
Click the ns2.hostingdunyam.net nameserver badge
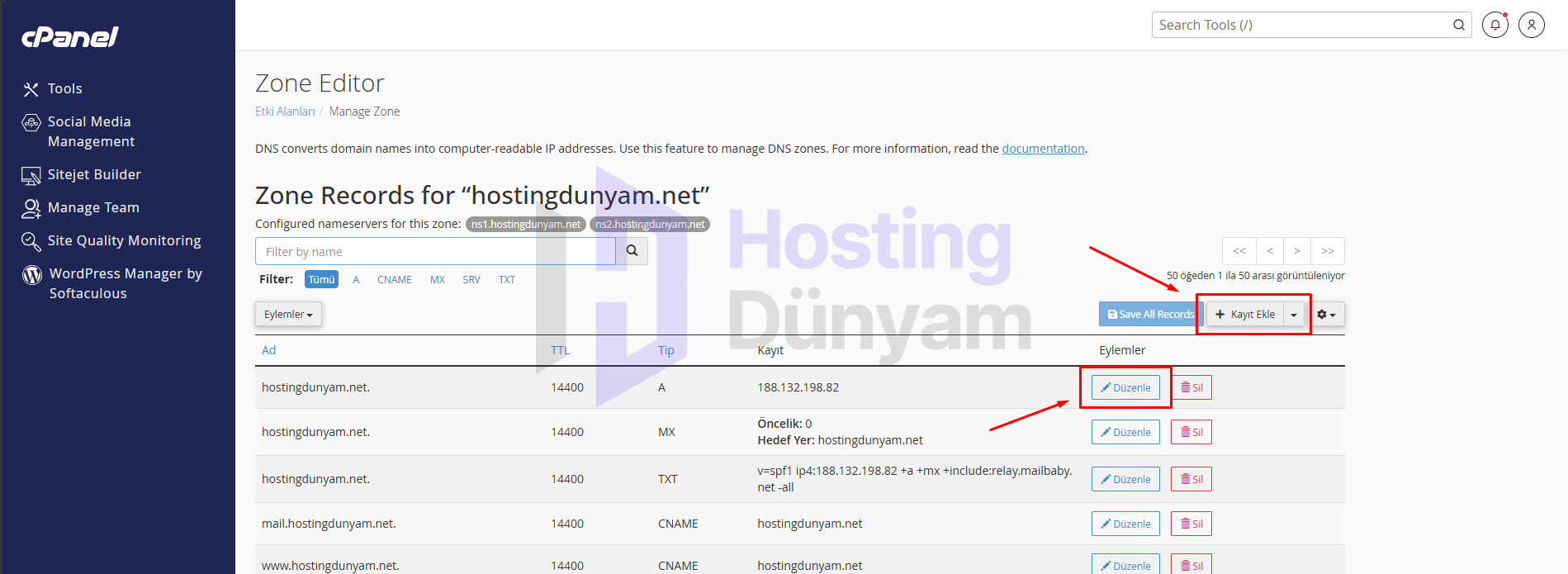[650, 224]
